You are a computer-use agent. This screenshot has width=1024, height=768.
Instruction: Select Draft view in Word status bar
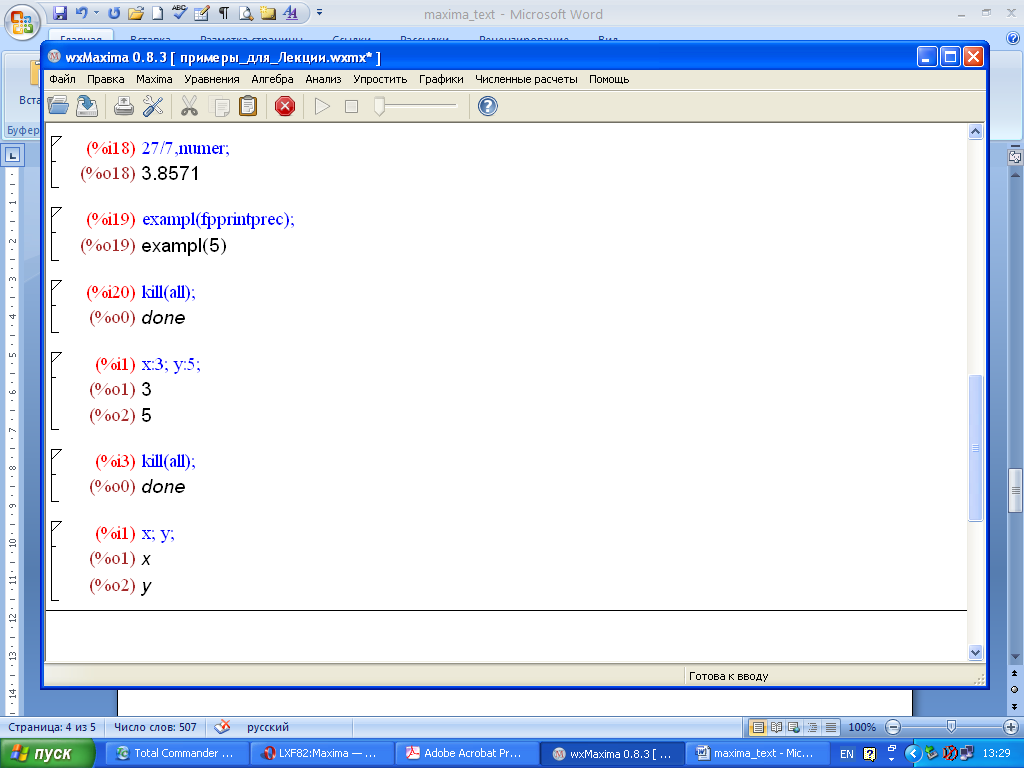(830, 727)
